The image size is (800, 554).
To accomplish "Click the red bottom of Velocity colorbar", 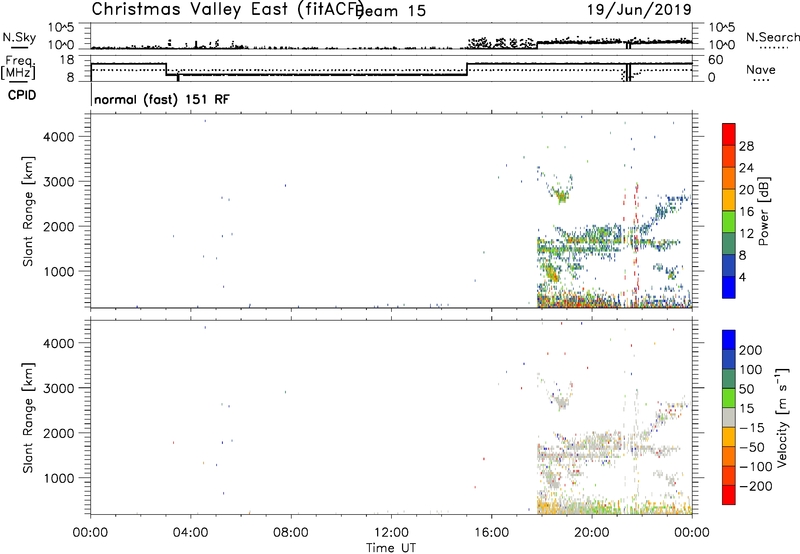I will click(x=729, y=495).
